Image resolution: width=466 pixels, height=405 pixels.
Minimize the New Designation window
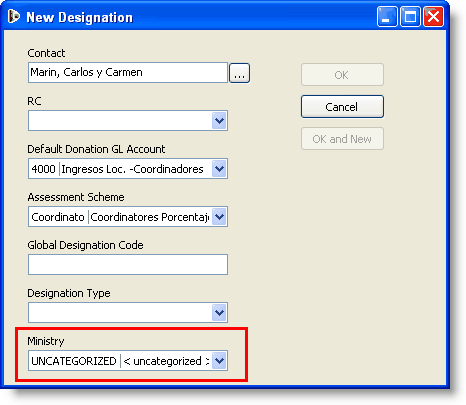coord(387,16)
